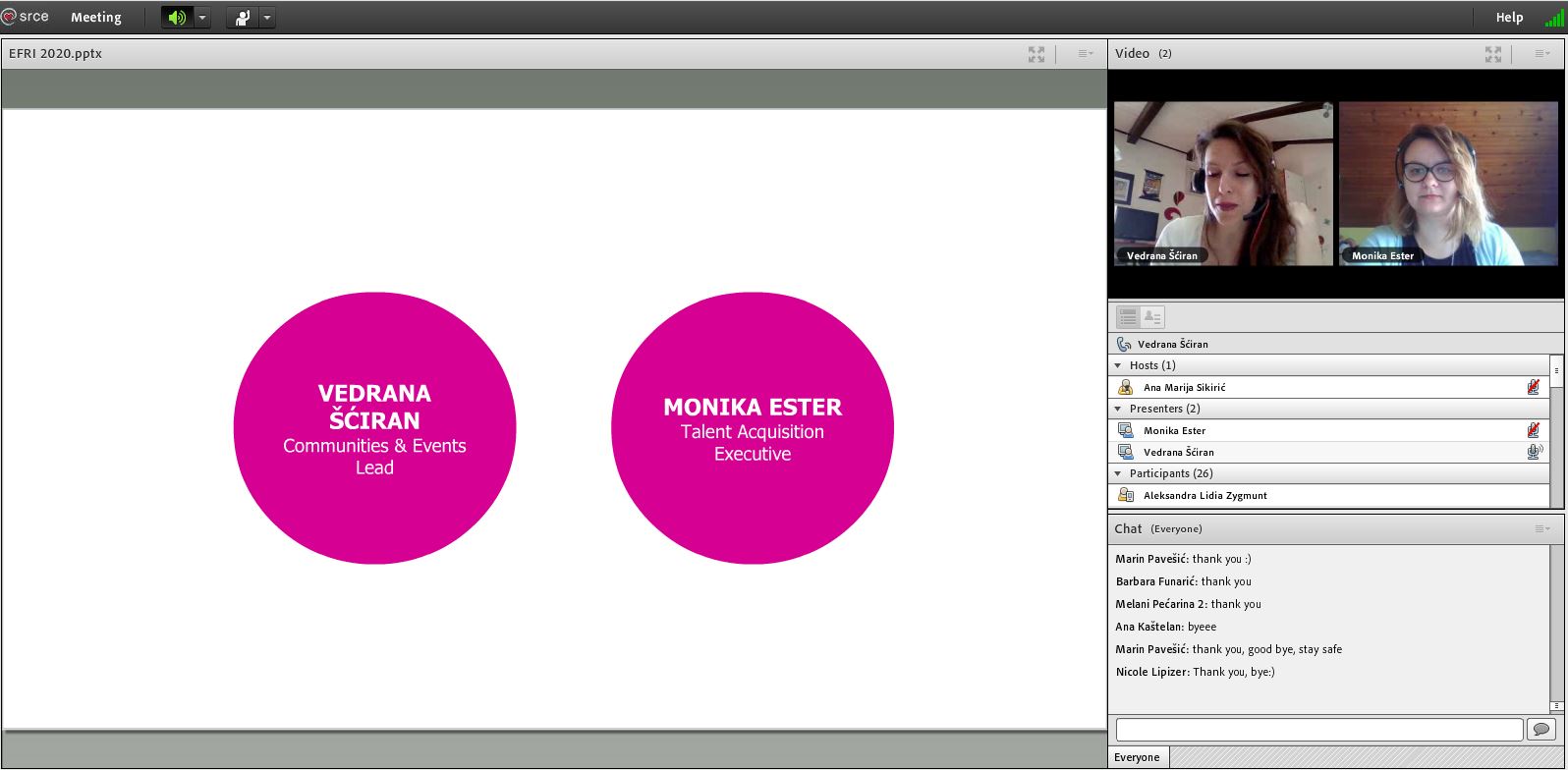Collapse the Participants group
Image resolution: width=1568 pixels, height=770 pixels.
pyautogui.click(x=1118, y=473)
